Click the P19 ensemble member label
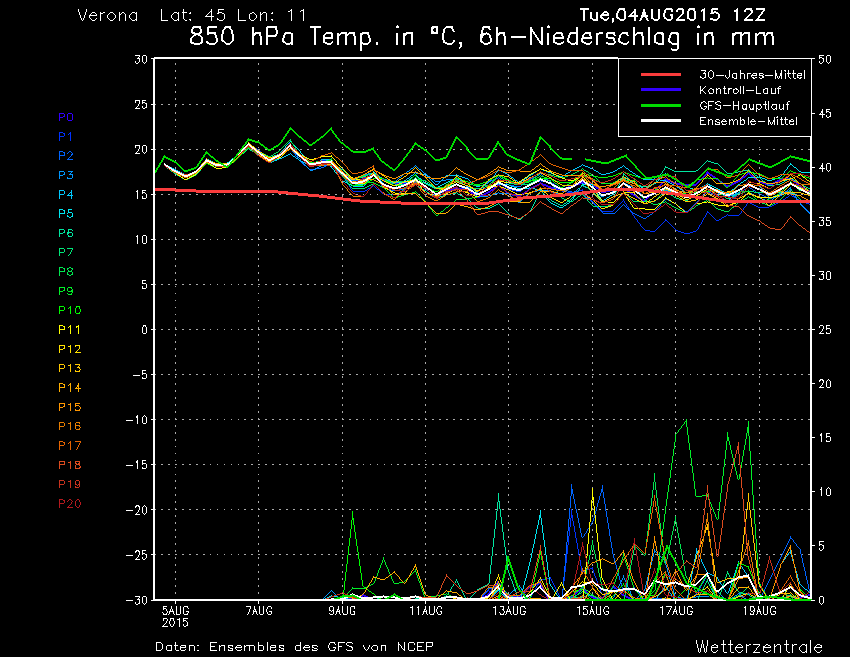 click(69, 484)
